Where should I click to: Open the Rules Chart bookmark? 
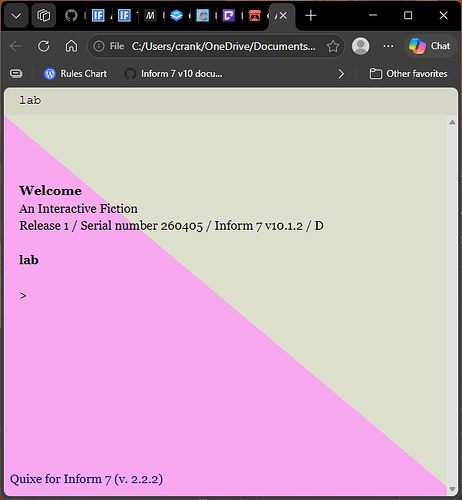click(75, 74)
